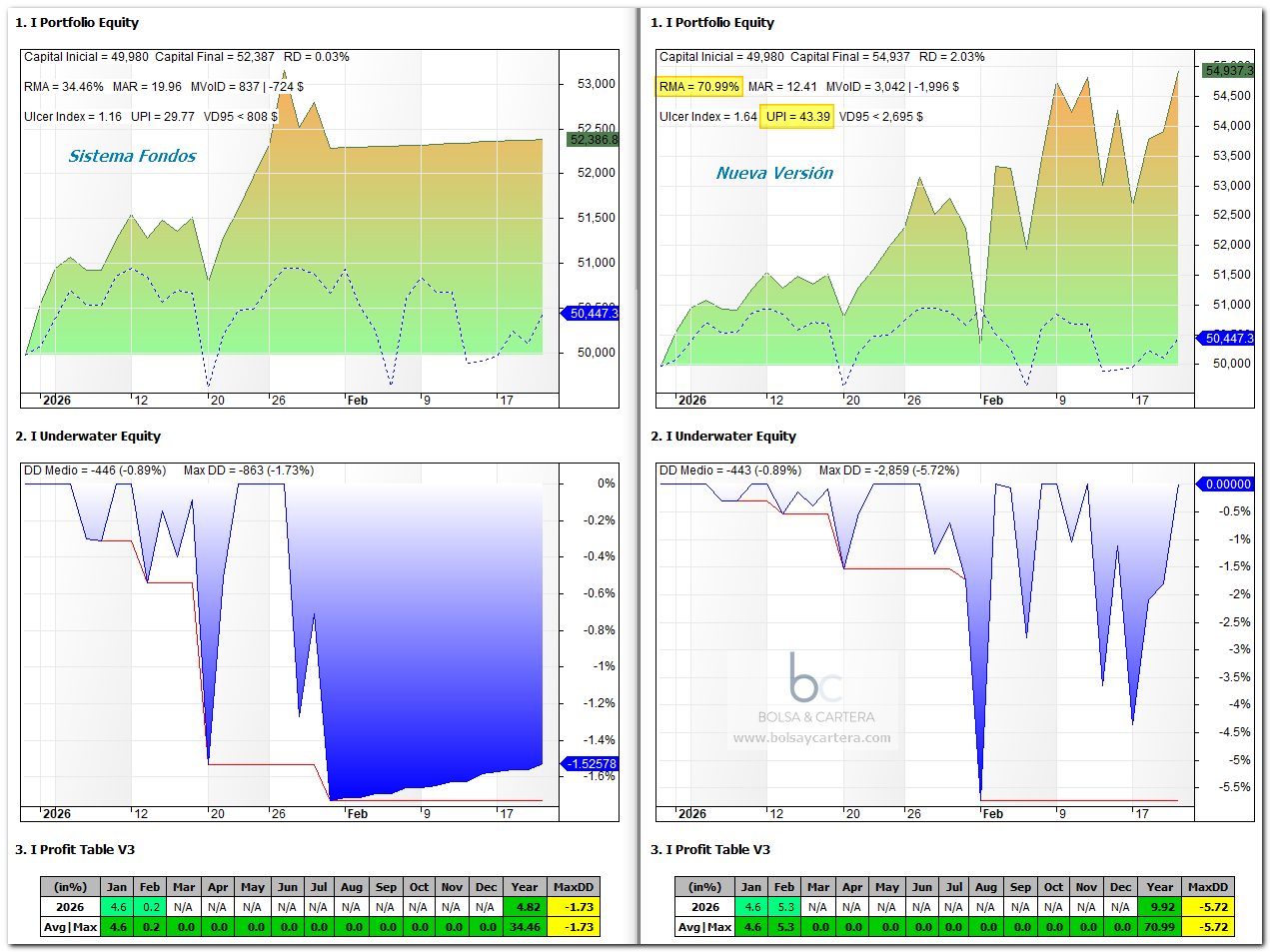Open the www.bolsaycartera.com watermark link

coord(811,738)
